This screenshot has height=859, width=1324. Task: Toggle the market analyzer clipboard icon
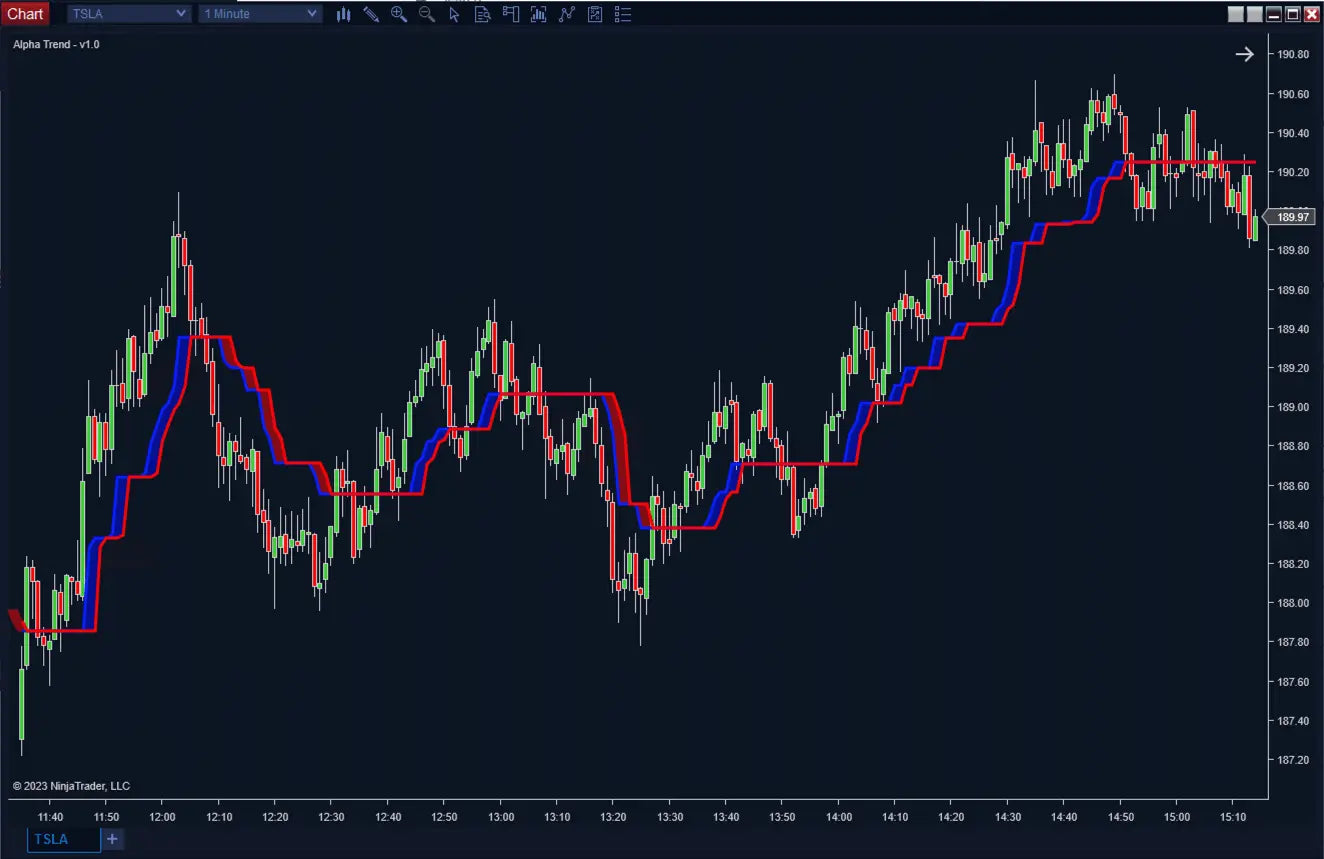coord(594,13)
